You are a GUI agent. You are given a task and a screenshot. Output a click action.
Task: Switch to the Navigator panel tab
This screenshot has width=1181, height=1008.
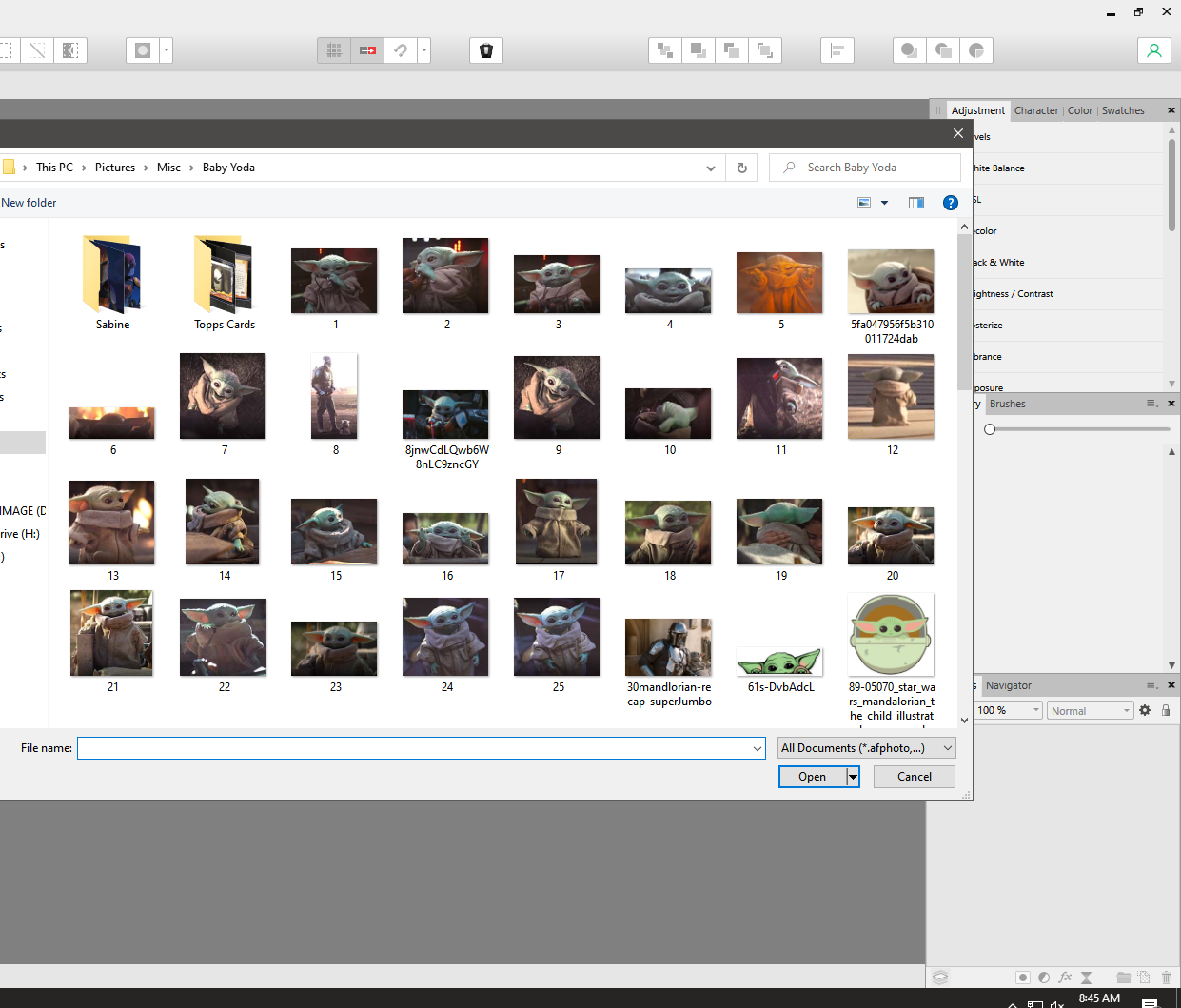(1009, 685)
